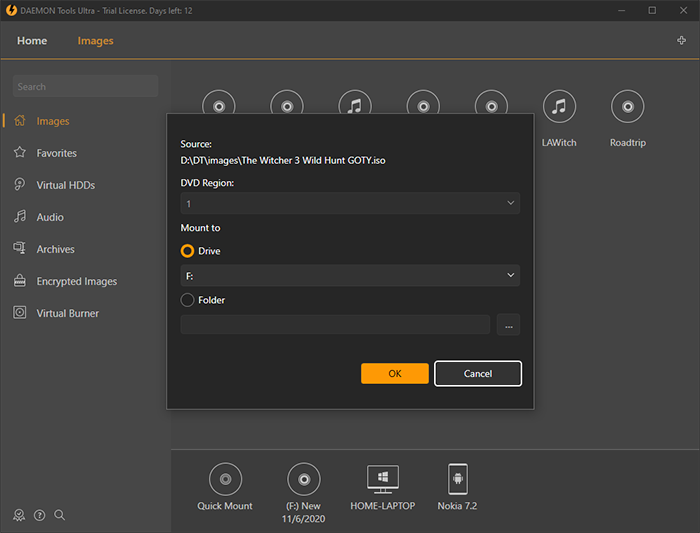The height and width of the screenshot is (533, 700).
Task: Click Cancel in the mount dialog
Action: (x=478, y=374)
